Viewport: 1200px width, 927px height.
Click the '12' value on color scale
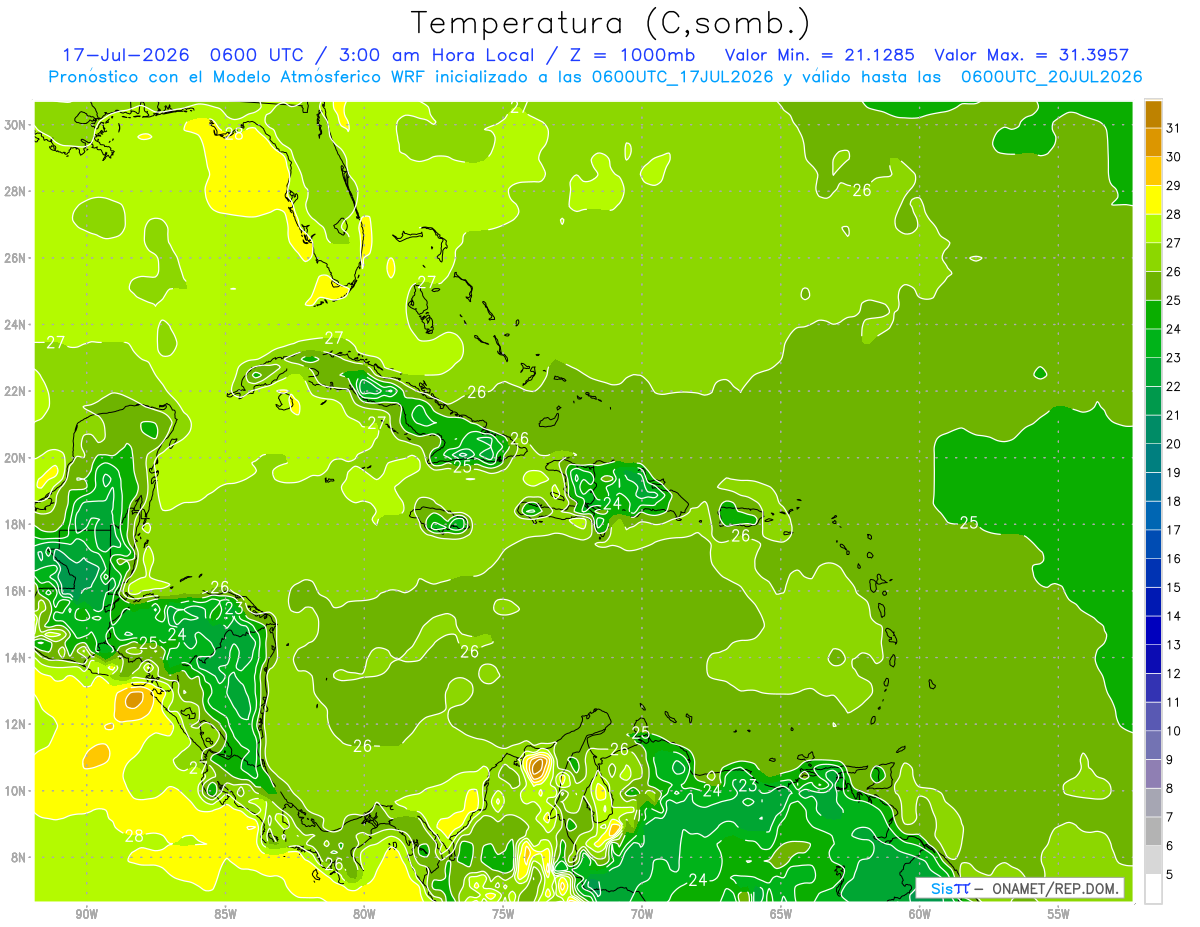1174,674
